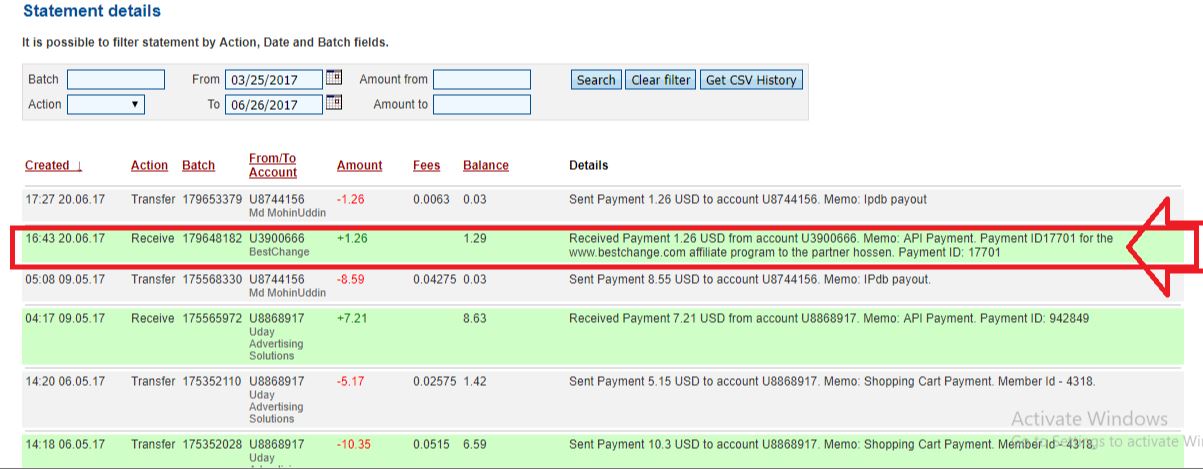The image size is (1203, 469).
Task: Expand the Action filter dropdown
Action: (106, 104)
